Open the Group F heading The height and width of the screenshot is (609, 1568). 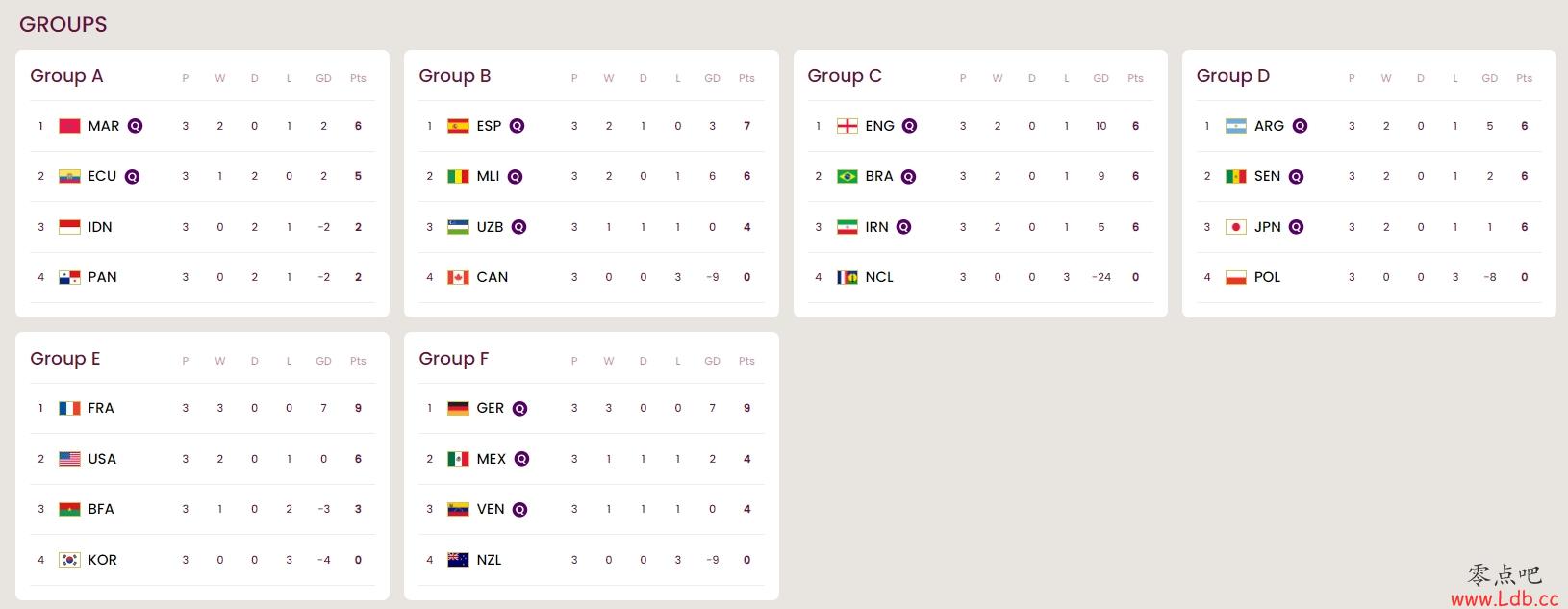tap(454, 359)
